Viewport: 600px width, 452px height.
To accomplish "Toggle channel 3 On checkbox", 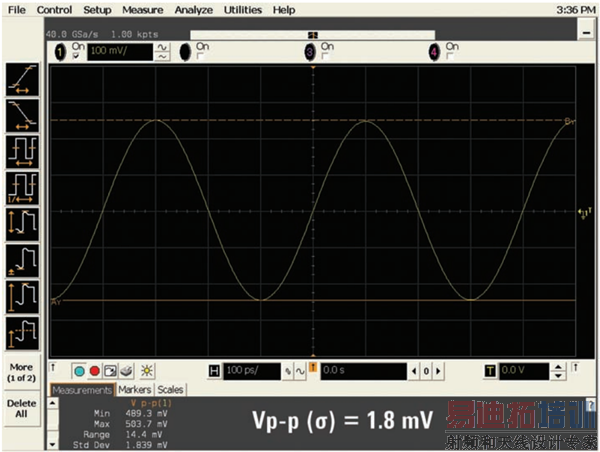I will 325,56.
